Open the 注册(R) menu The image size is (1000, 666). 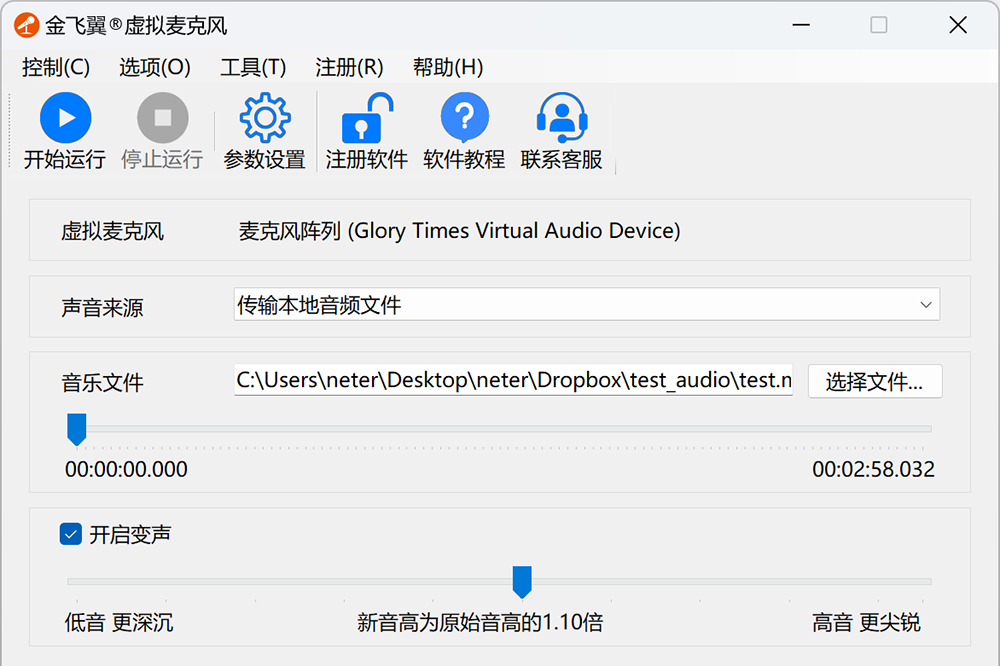click(349, 67)
